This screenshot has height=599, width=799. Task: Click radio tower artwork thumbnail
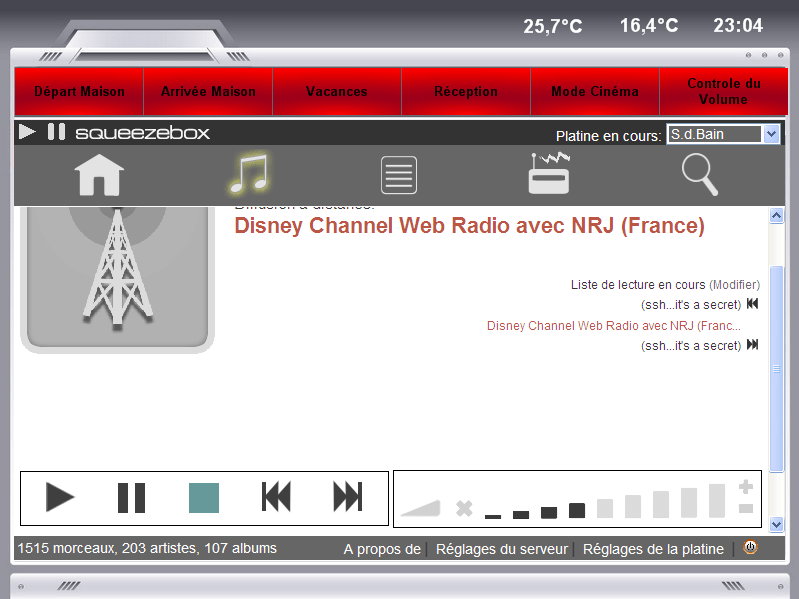pyautogui.click(x=117, y=279)
